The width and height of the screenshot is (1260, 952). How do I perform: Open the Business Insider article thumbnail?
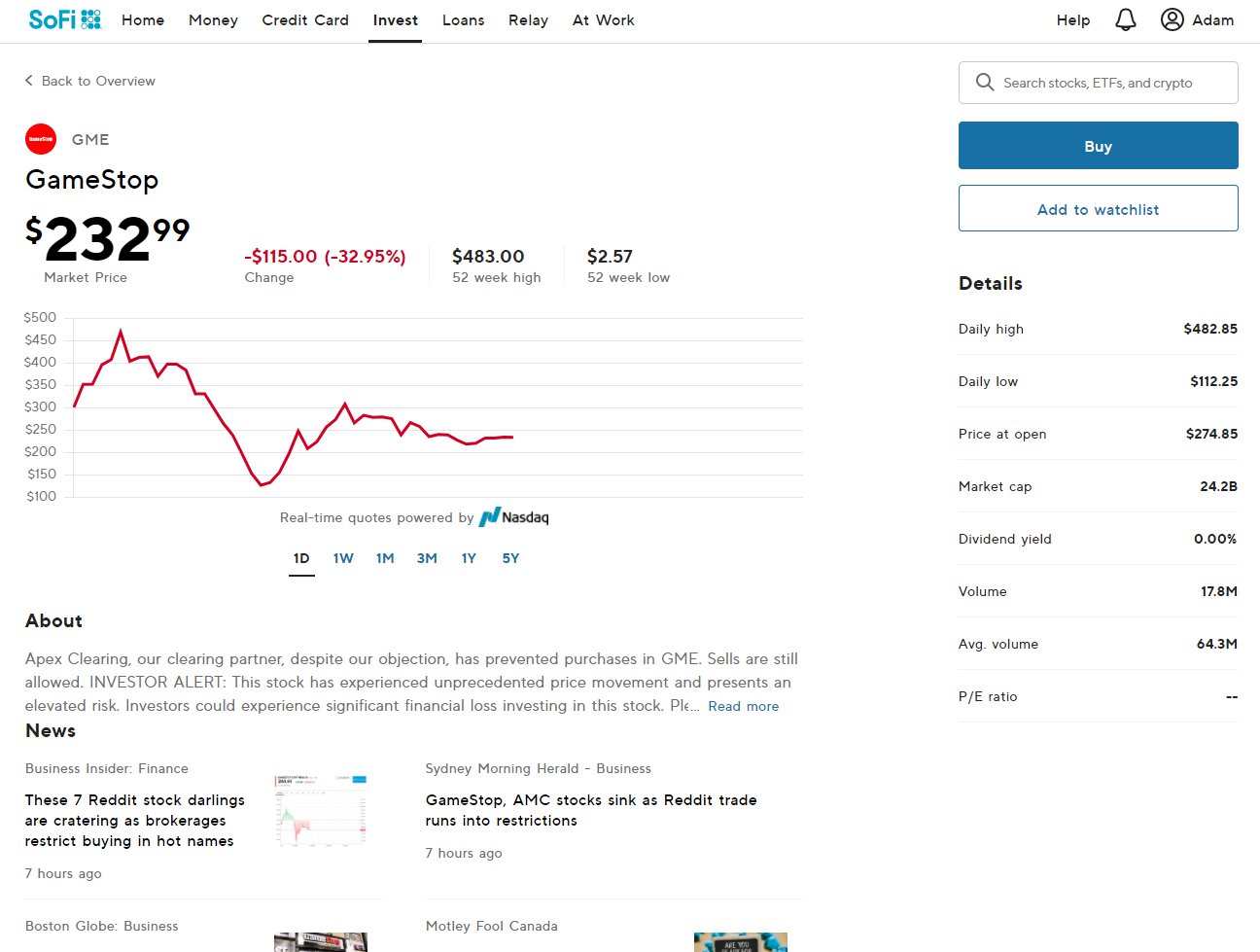(x=321, y=810)
